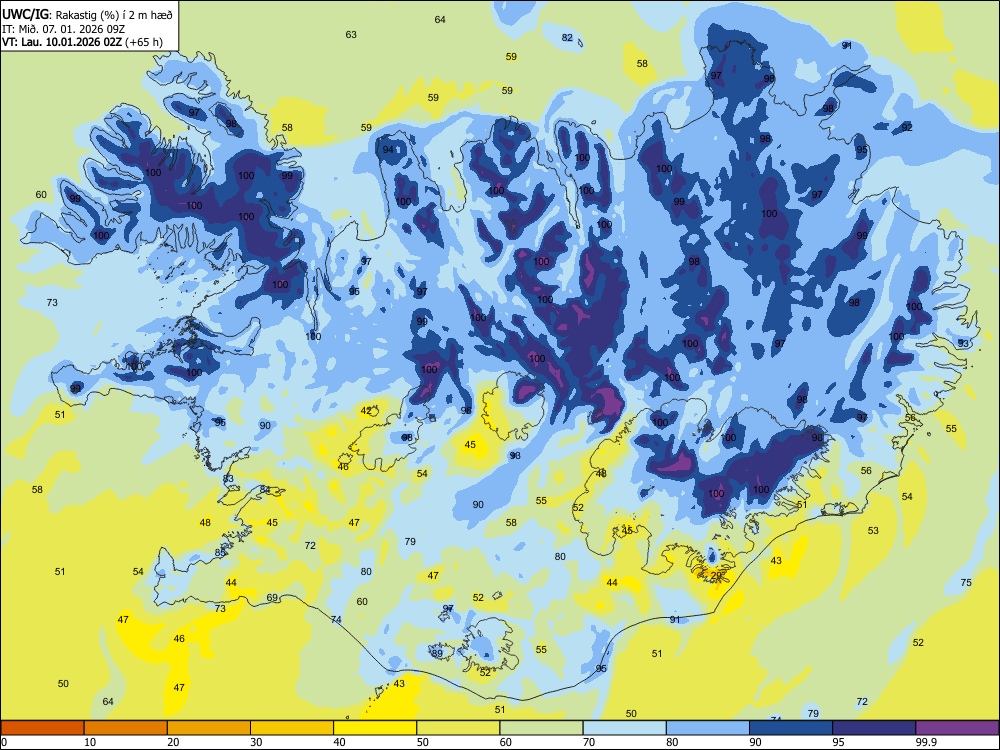The image size is (1000, 750).
Task: Select the humidity value '94' on the map
Action: (x=388, y=150)
